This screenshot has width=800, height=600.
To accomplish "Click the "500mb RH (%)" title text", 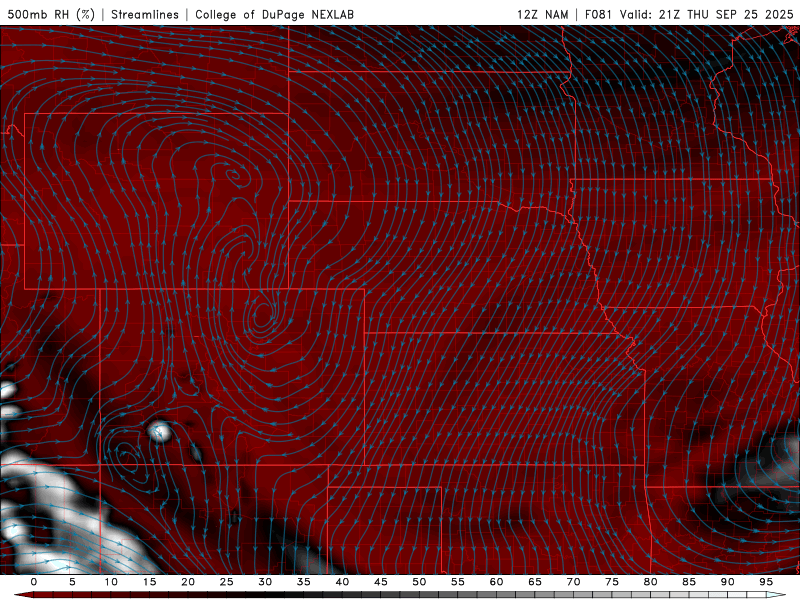I will pyautogui.click(x=51, y=15).
